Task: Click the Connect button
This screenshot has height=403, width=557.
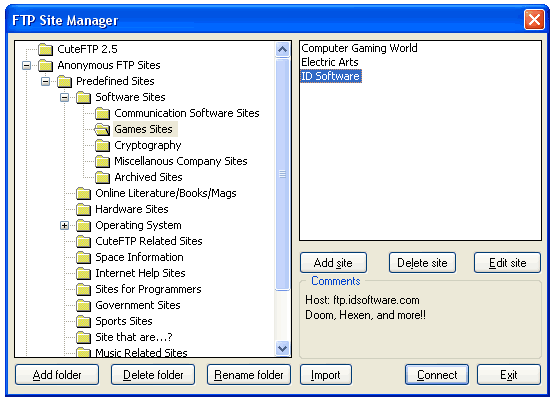Action: coord(437,375)
